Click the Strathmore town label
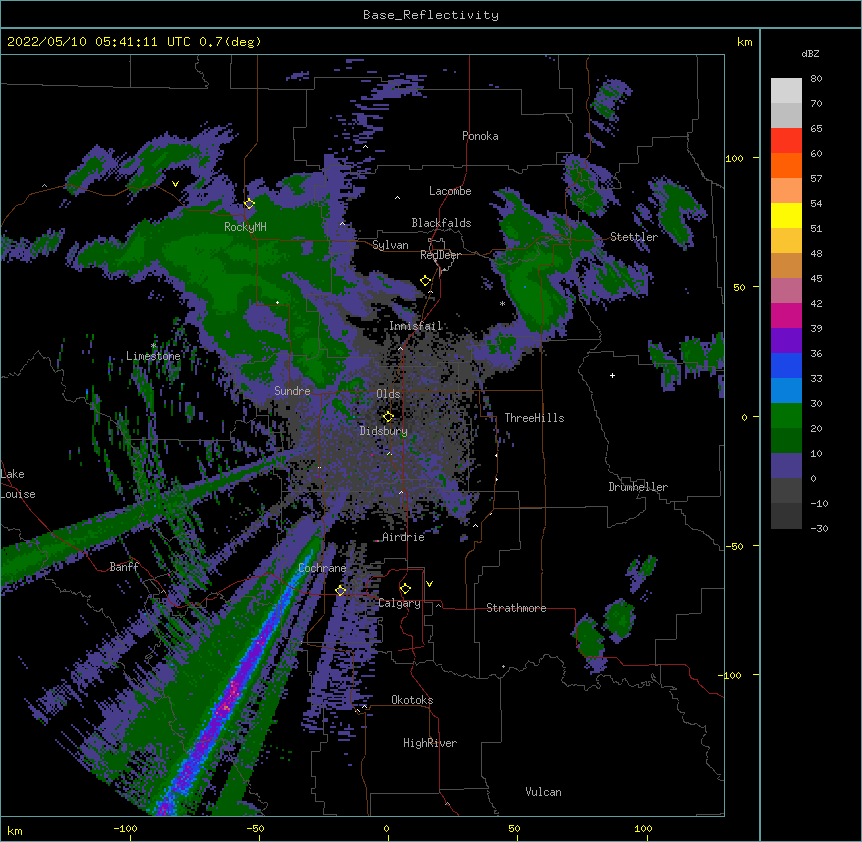 pos(516,608)
